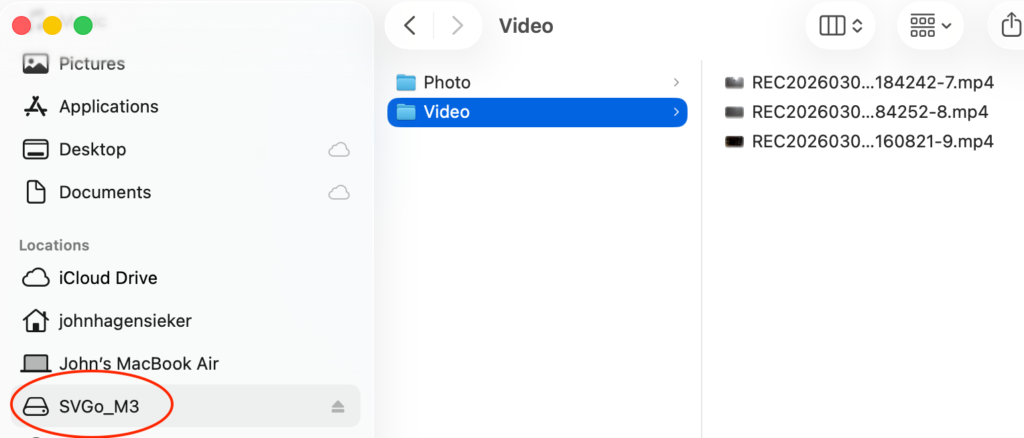Viewport: 1024px width, 438px height.
Task: Select Desktop in the sidebar
Action: click(92, 149)
